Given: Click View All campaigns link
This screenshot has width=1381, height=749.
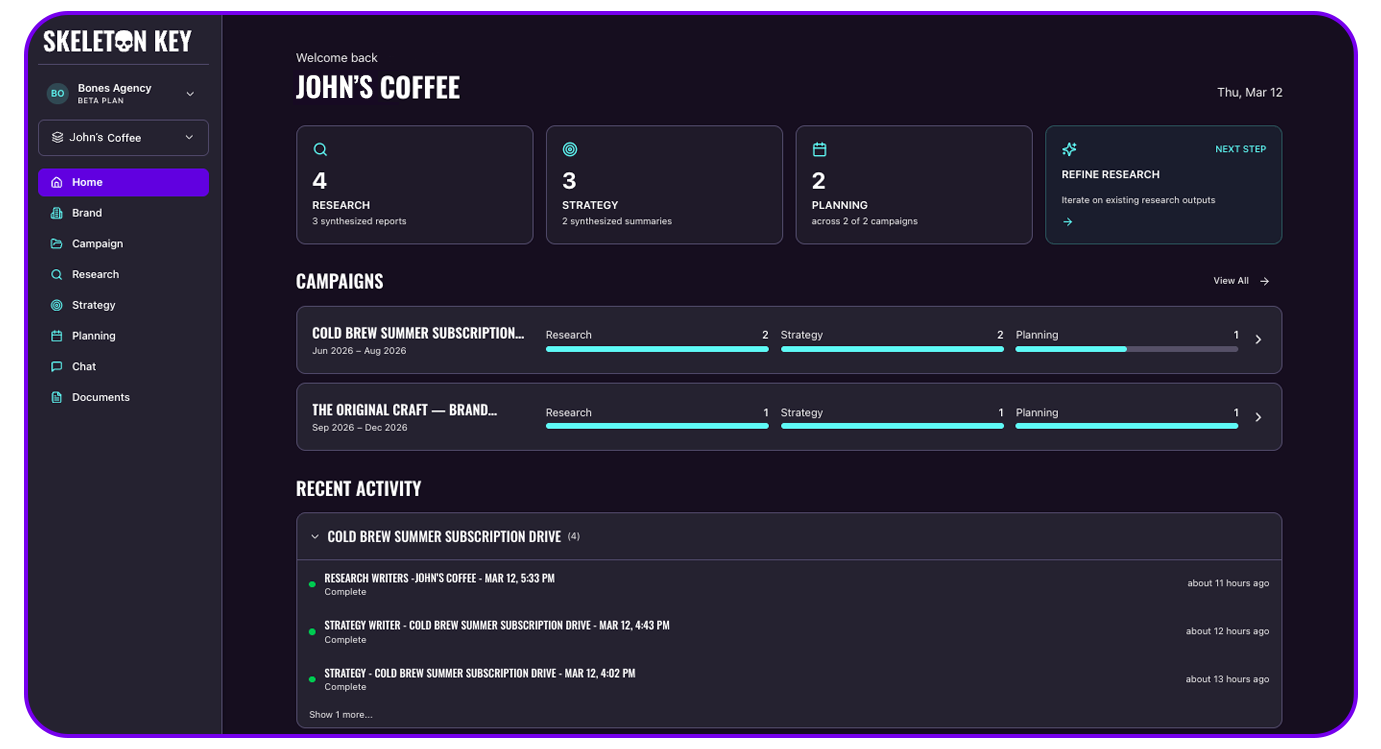Looking at the screenshot, I should pos(1240,281).
